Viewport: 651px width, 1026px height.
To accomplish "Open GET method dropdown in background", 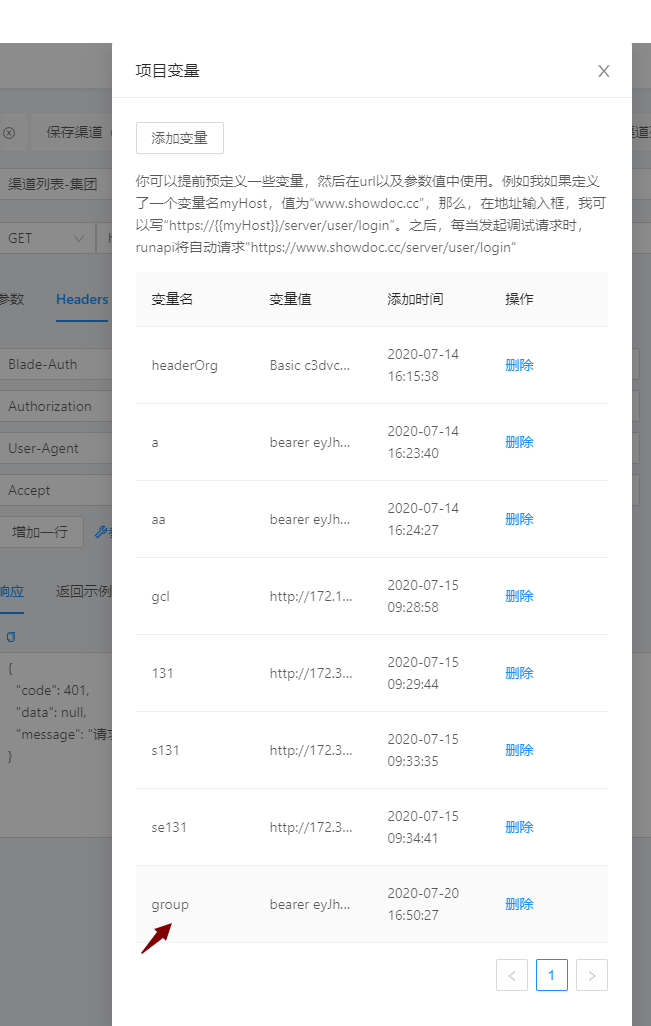I will pyautogui.click(x=46, y=238).
